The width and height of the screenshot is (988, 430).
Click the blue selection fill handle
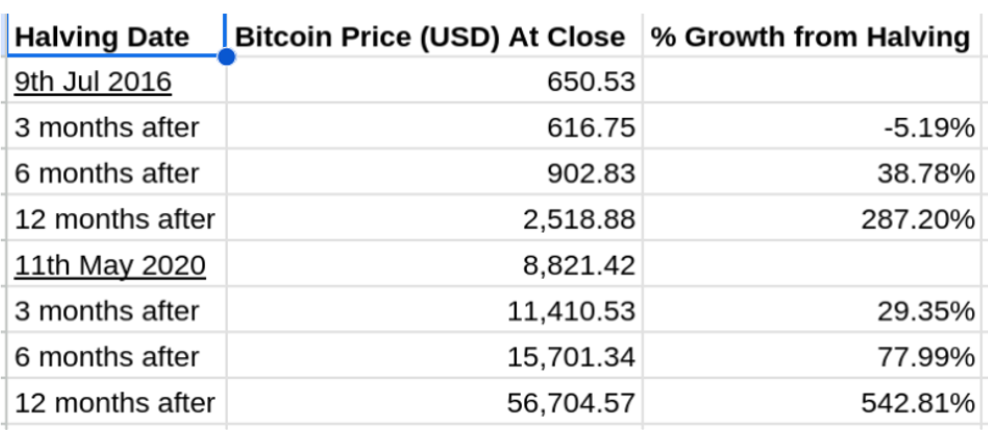226,58
